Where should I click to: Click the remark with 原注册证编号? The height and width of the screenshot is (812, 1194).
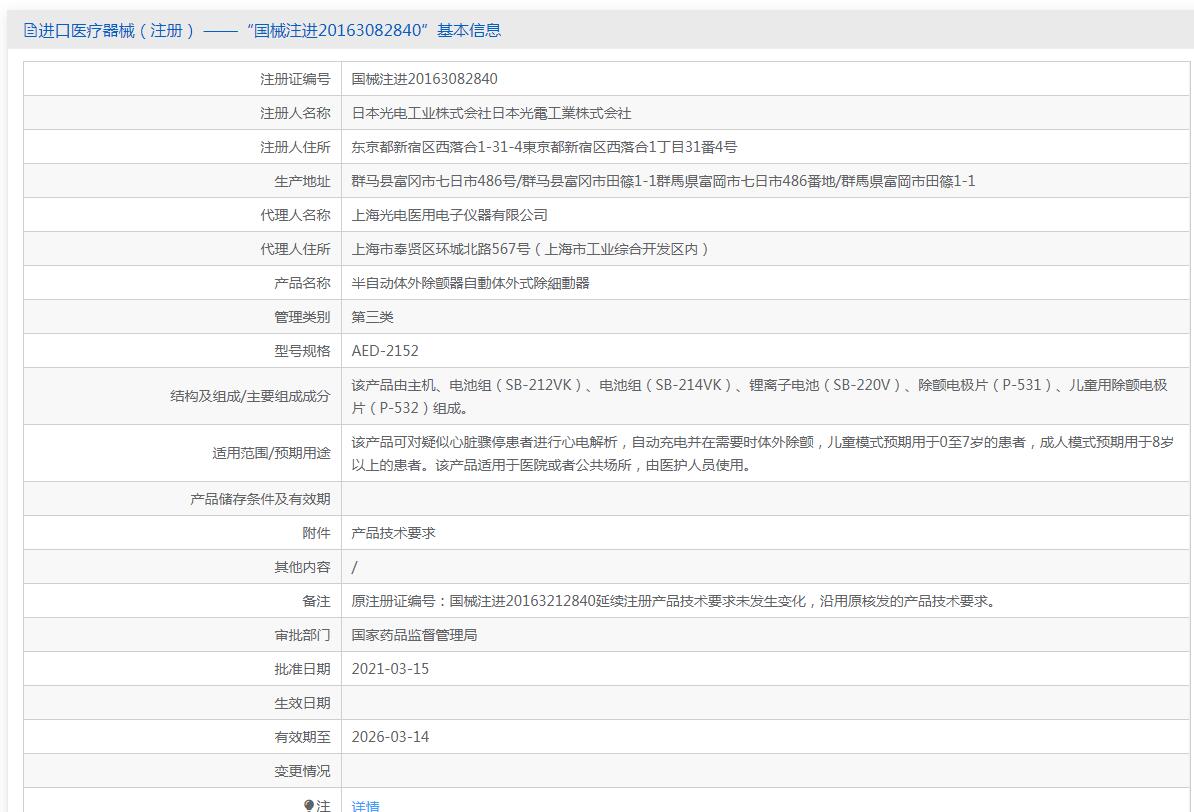[674, 601]
